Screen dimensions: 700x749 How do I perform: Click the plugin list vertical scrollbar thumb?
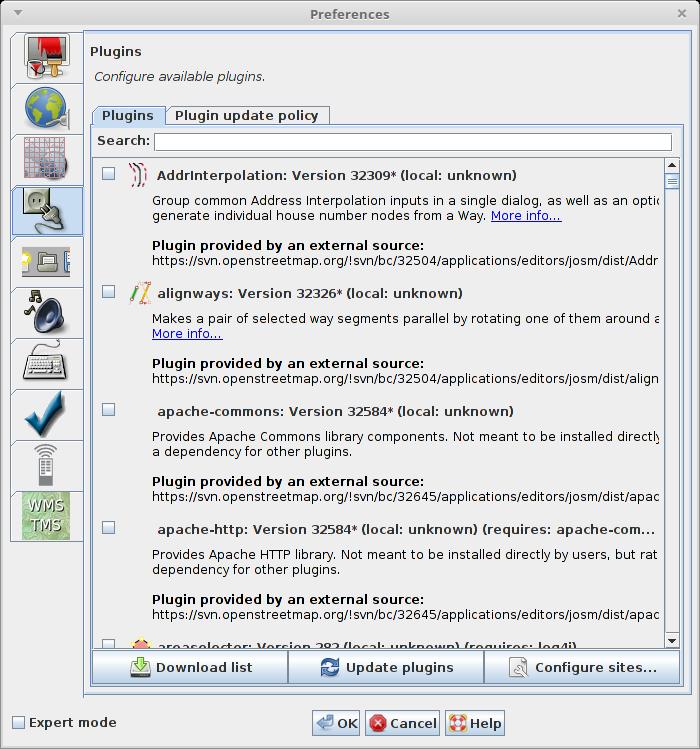click(672, 181)
